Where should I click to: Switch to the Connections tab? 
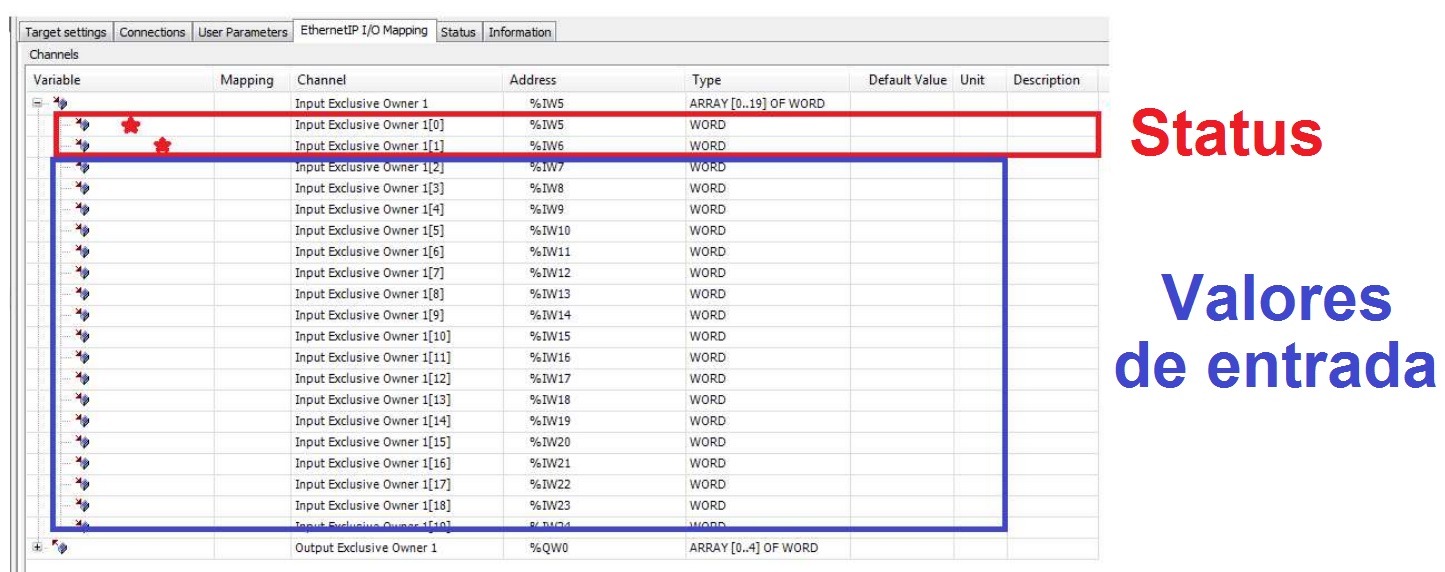point(152,32)
